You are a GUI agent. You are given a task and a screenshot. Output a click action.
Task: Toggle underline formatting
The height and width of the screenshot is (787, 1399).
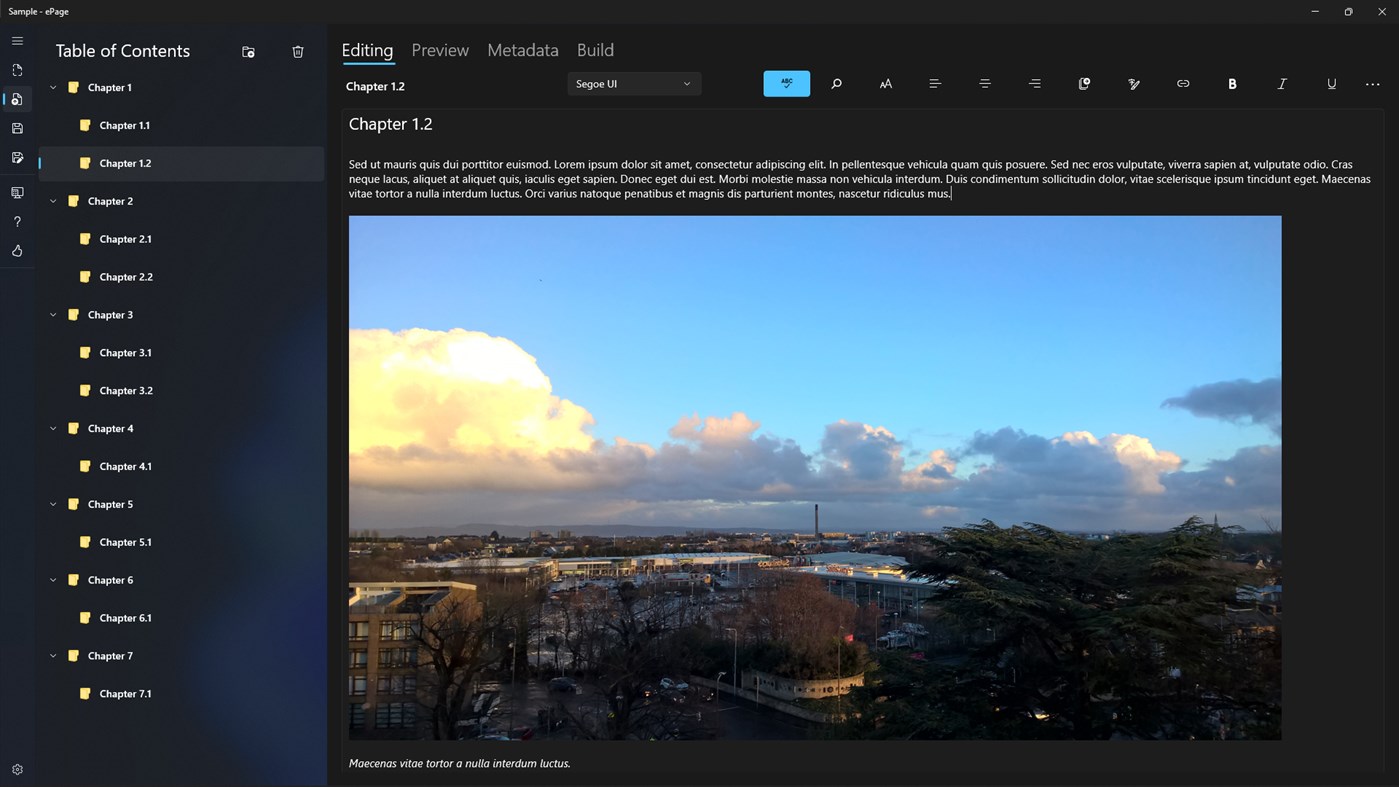click(1331, 84)
